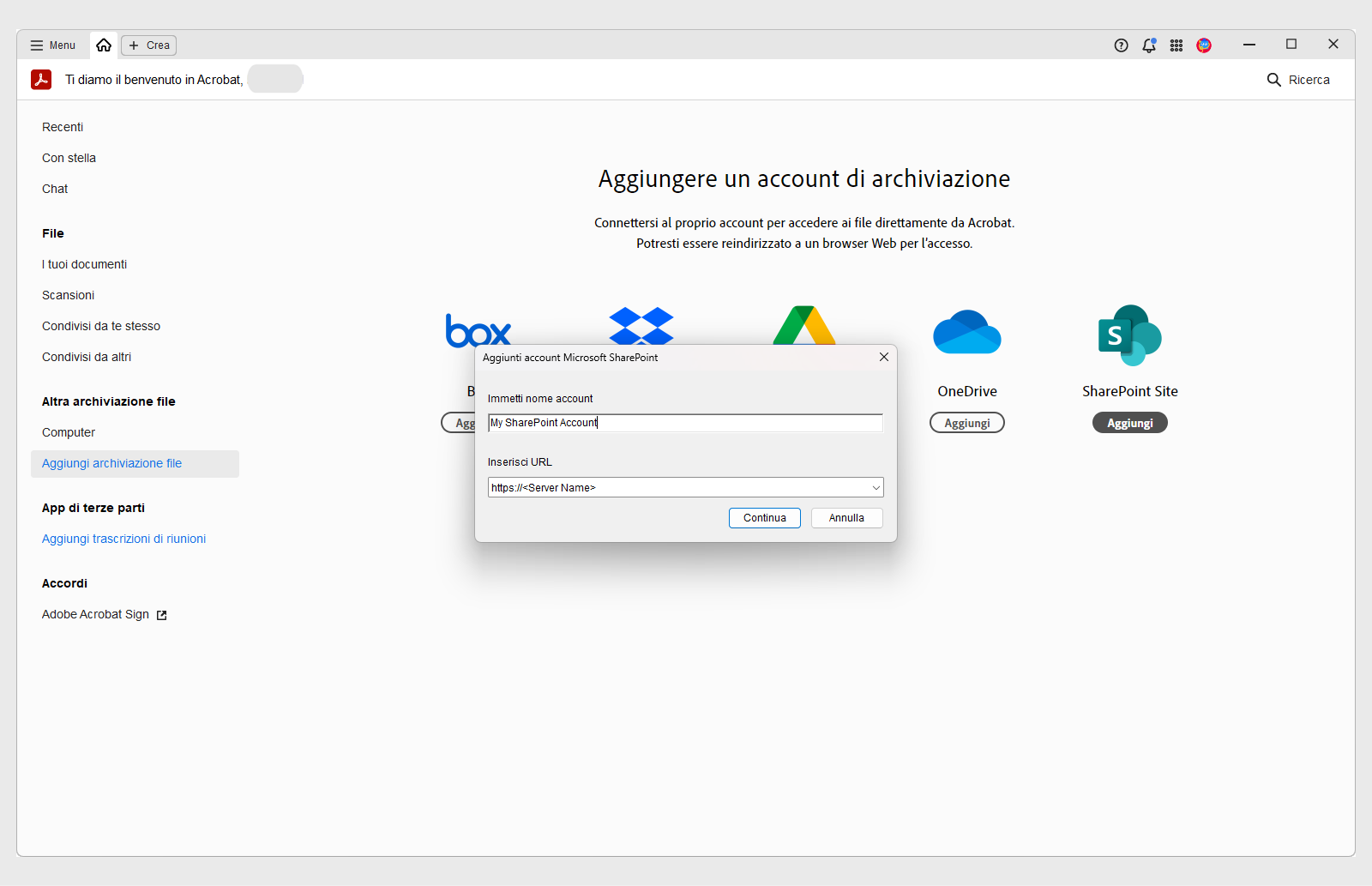Open the help question mark icon
This screenshot has height=886, width=1372.
(1121, 45)
